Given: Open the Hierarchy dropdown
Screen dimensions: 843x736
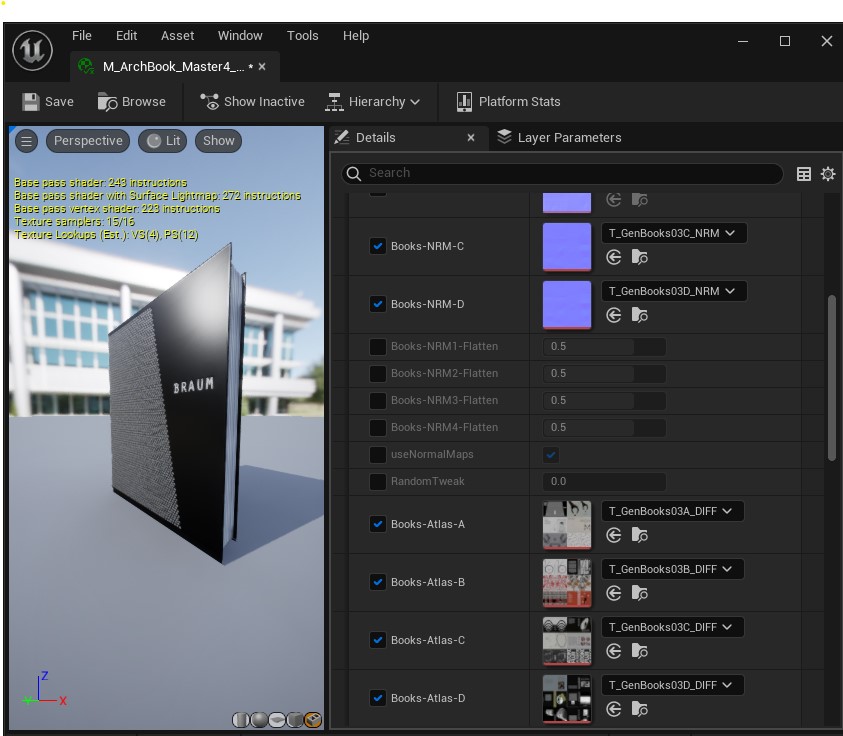Looking at the screenshot, I should [373, 102].
